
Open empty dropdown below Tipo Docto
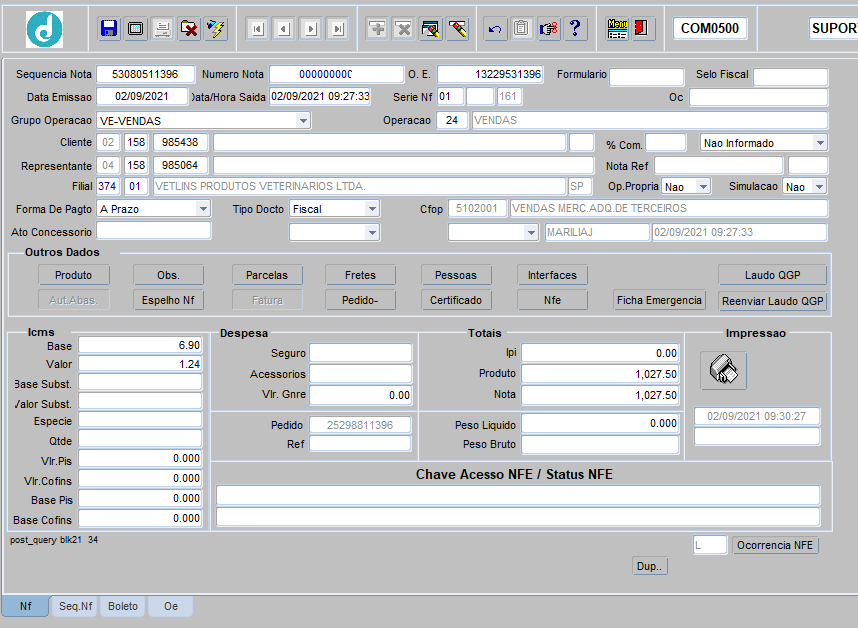[372, 232]
